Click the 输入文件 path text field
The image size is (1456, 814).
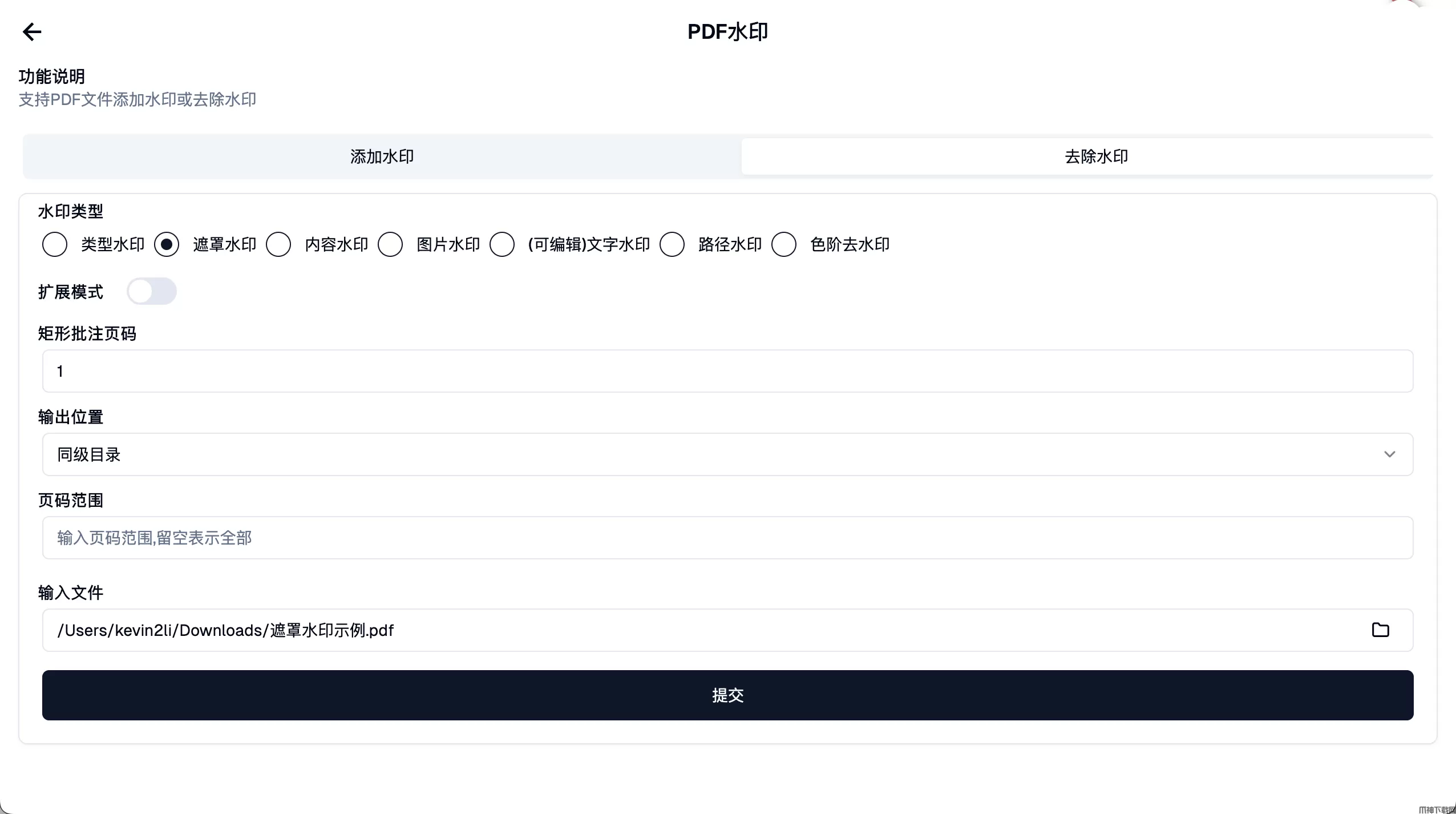coord(685,630)
